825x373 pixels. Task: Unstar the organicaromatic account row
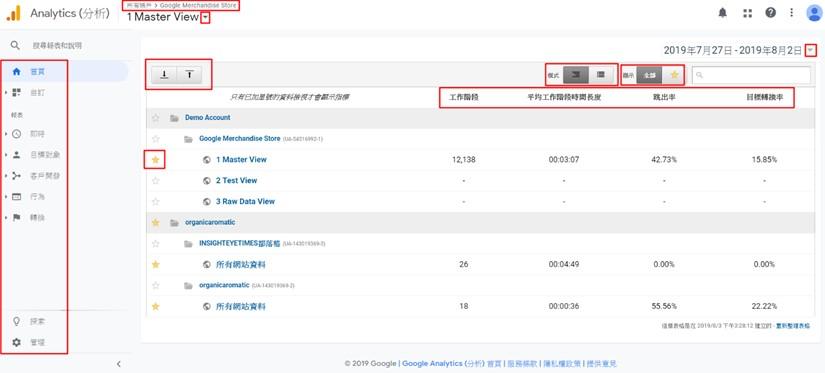[x=155, y=223]
